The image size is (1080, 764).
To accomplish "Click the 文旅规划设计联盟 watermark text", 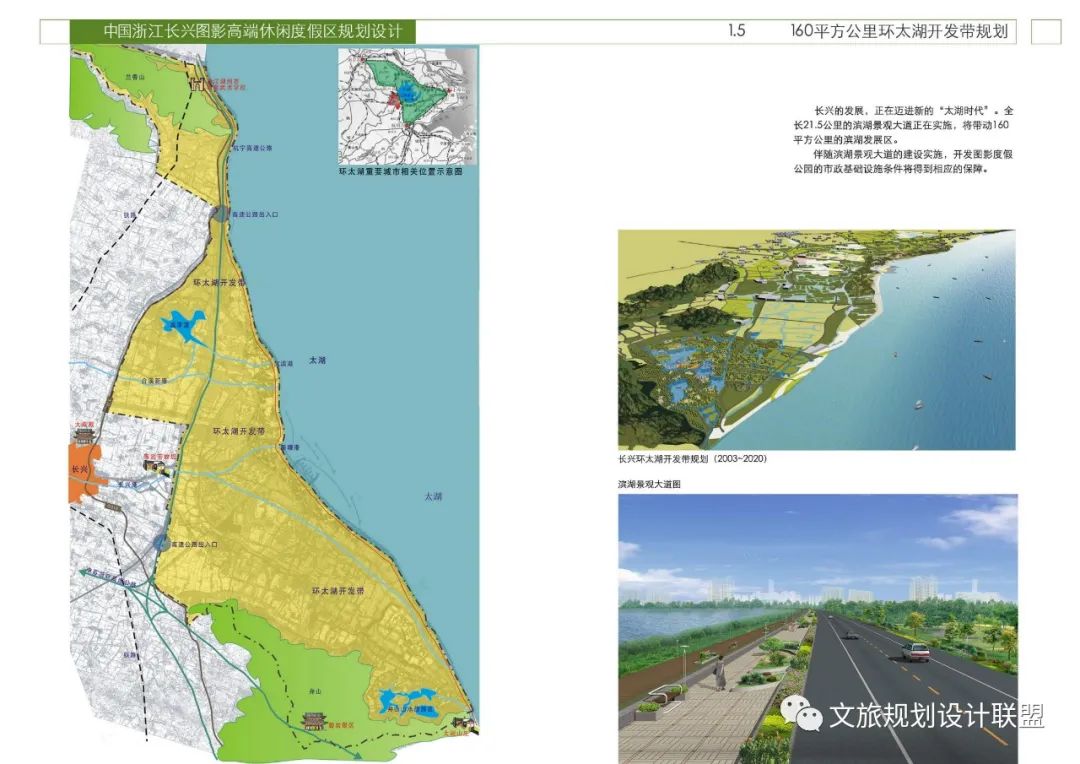I will (x=936, y=716).
